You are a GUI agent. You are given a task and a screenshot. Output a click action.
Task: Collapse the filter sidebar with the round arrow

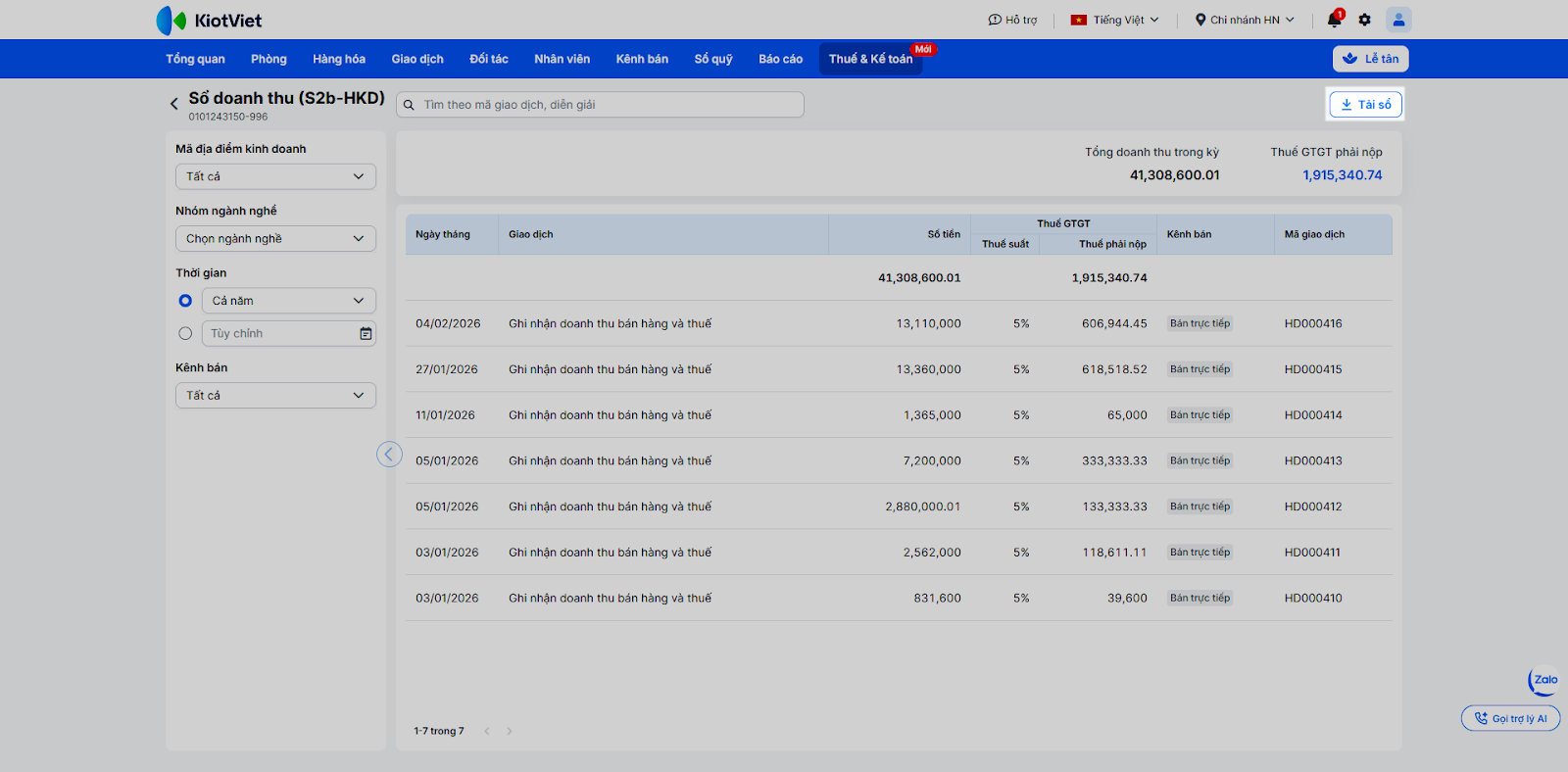[389, 454]
